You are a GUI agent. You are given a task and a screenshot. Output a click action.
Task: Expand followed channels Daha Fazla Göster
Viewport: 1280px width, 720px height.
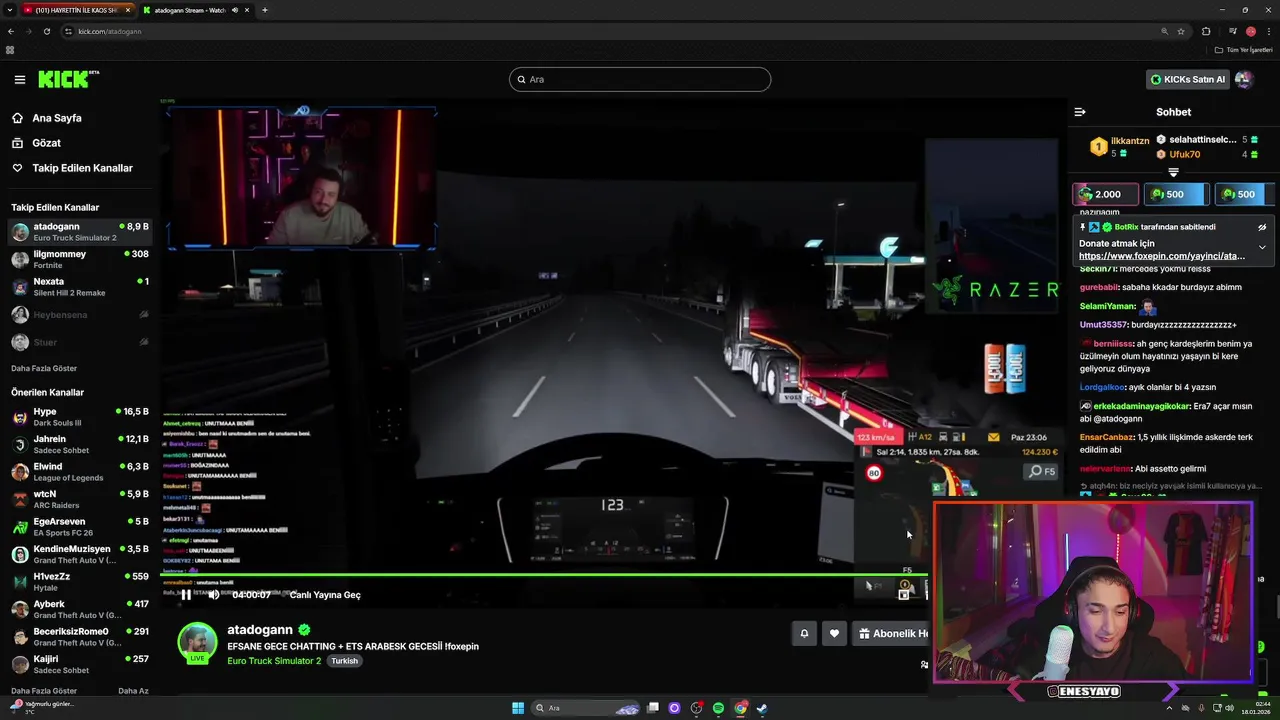point(44,368)
